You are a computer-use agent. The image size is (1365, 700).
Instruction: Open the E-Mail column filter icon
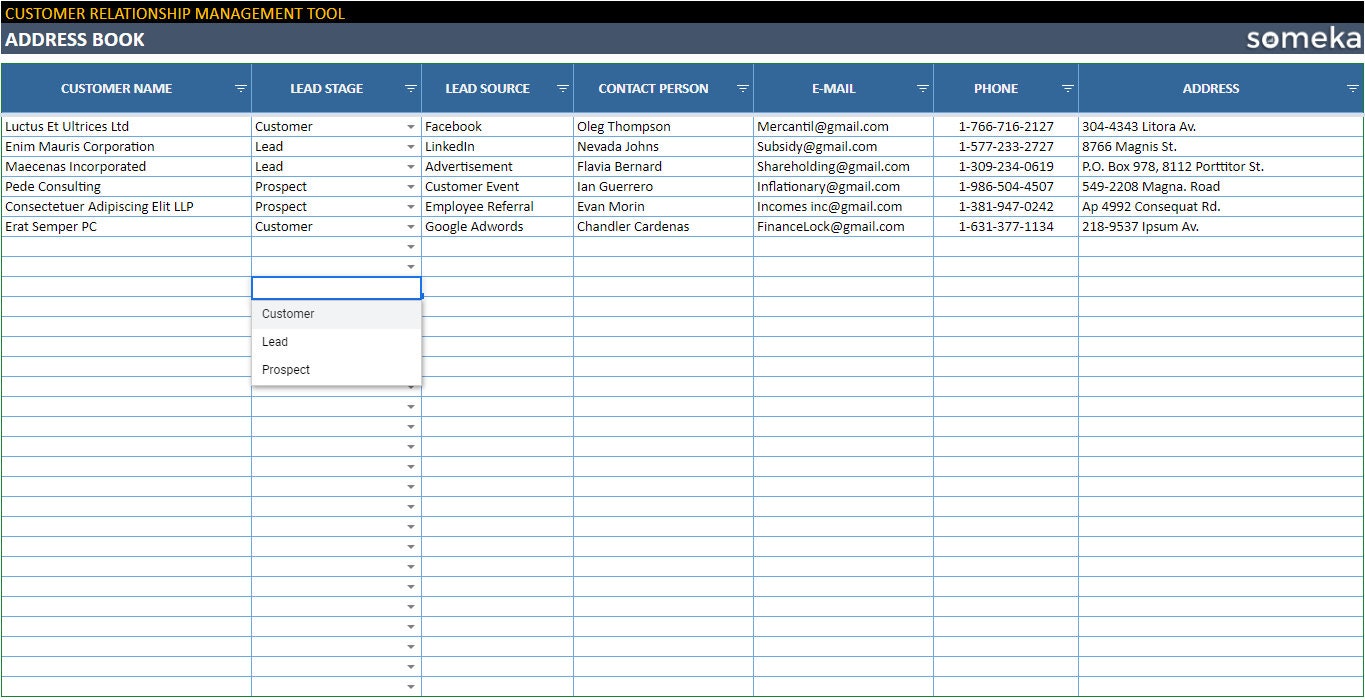coord(922,88)
